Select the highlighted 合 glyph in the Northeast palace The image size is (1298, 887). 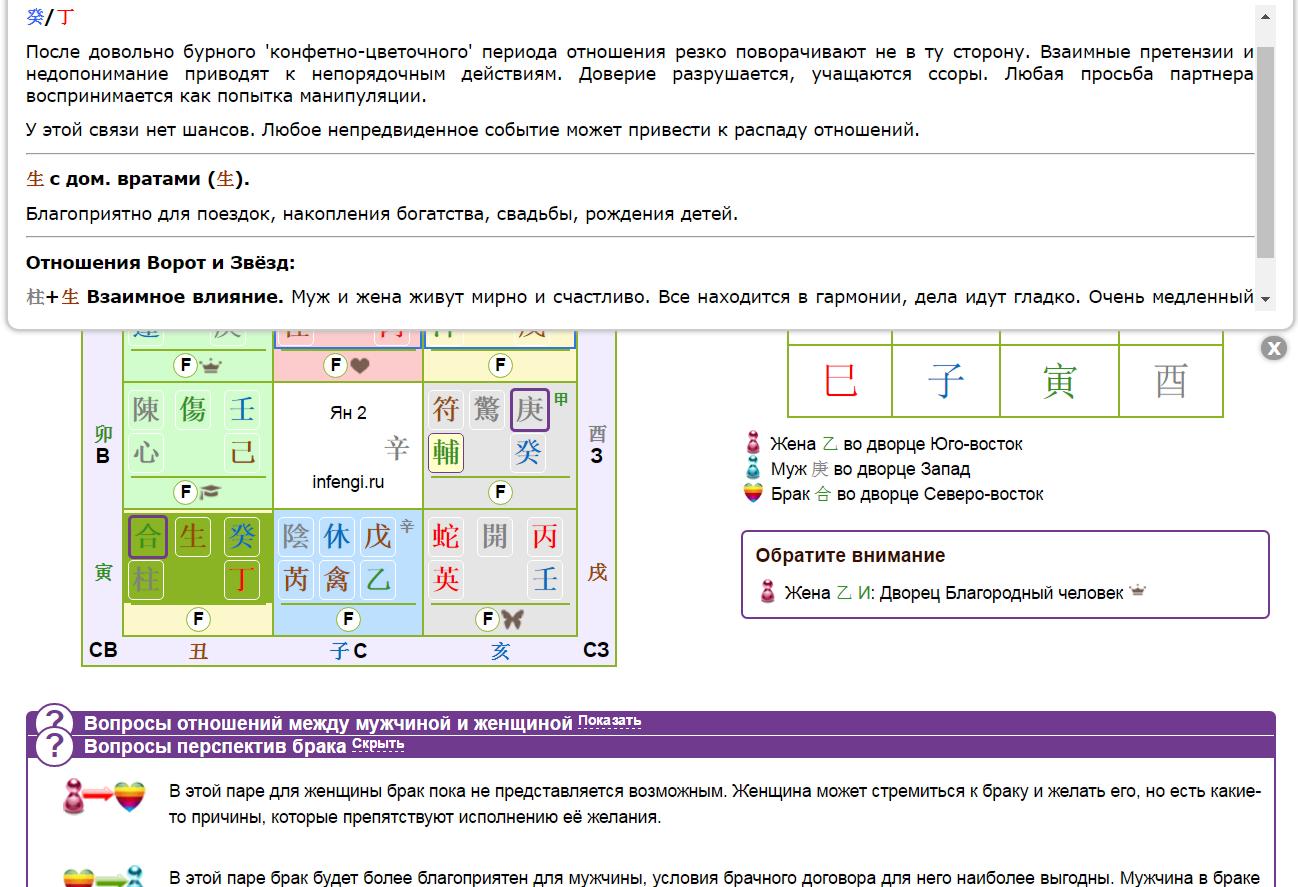click(148, 537)
